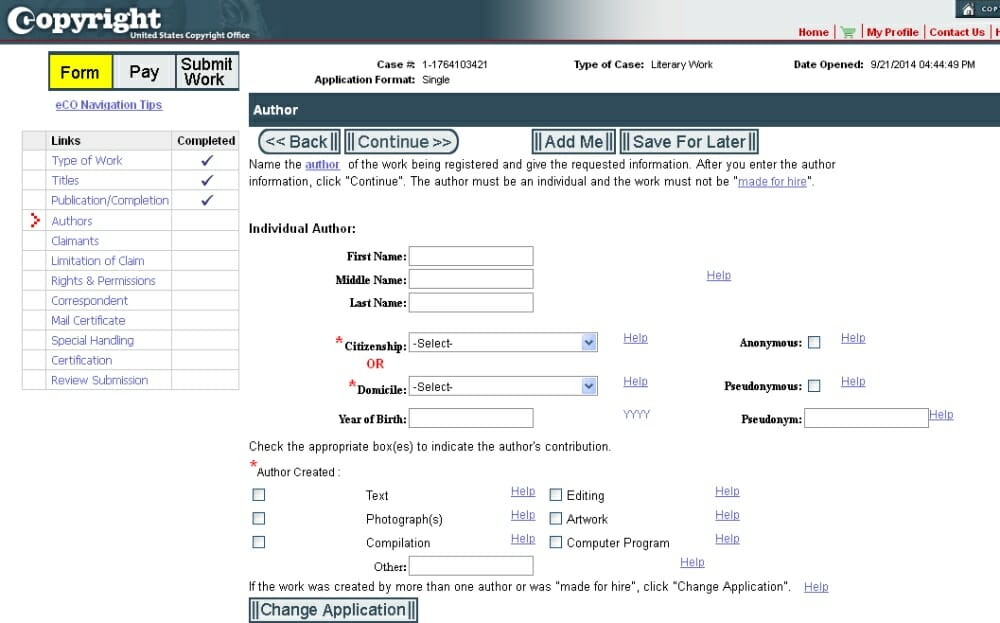1000x623 pixels.
Task: Open the Authors link in sidebar
Action: (71, 221)
